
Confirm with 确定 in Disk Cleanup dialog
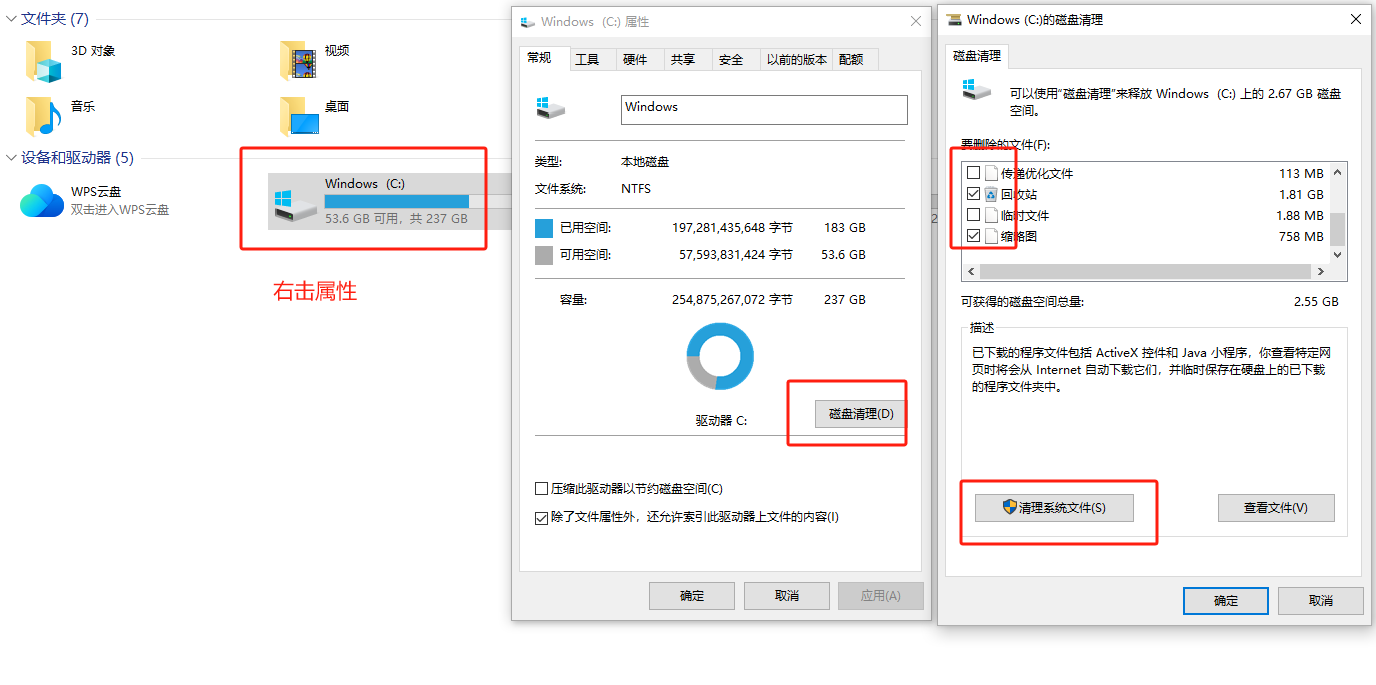tap(1226, 601)
